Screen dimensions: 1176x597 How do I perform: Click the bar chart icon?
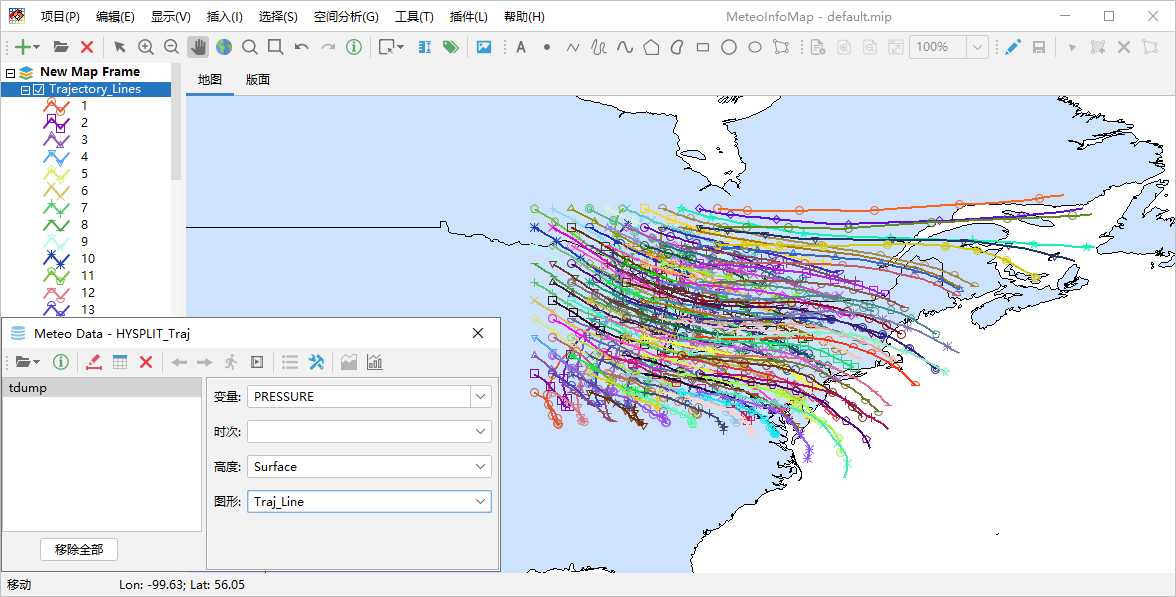click(375, 362)
